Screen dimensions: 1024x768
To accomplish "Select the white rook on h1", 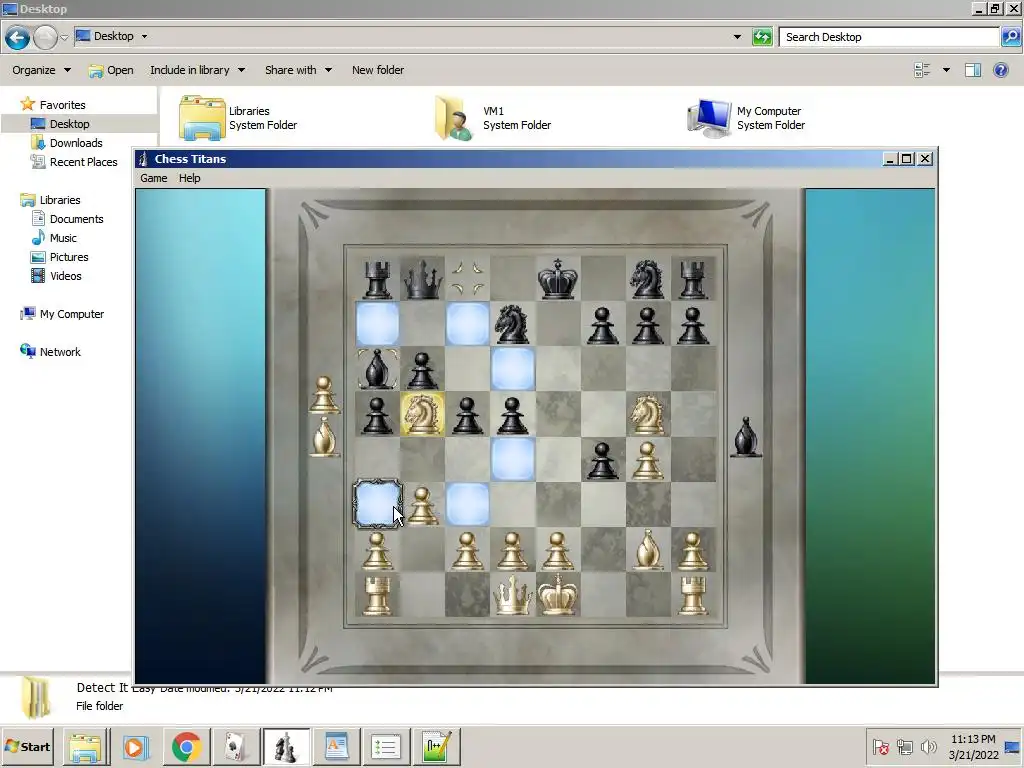I will tap(693, 595).
